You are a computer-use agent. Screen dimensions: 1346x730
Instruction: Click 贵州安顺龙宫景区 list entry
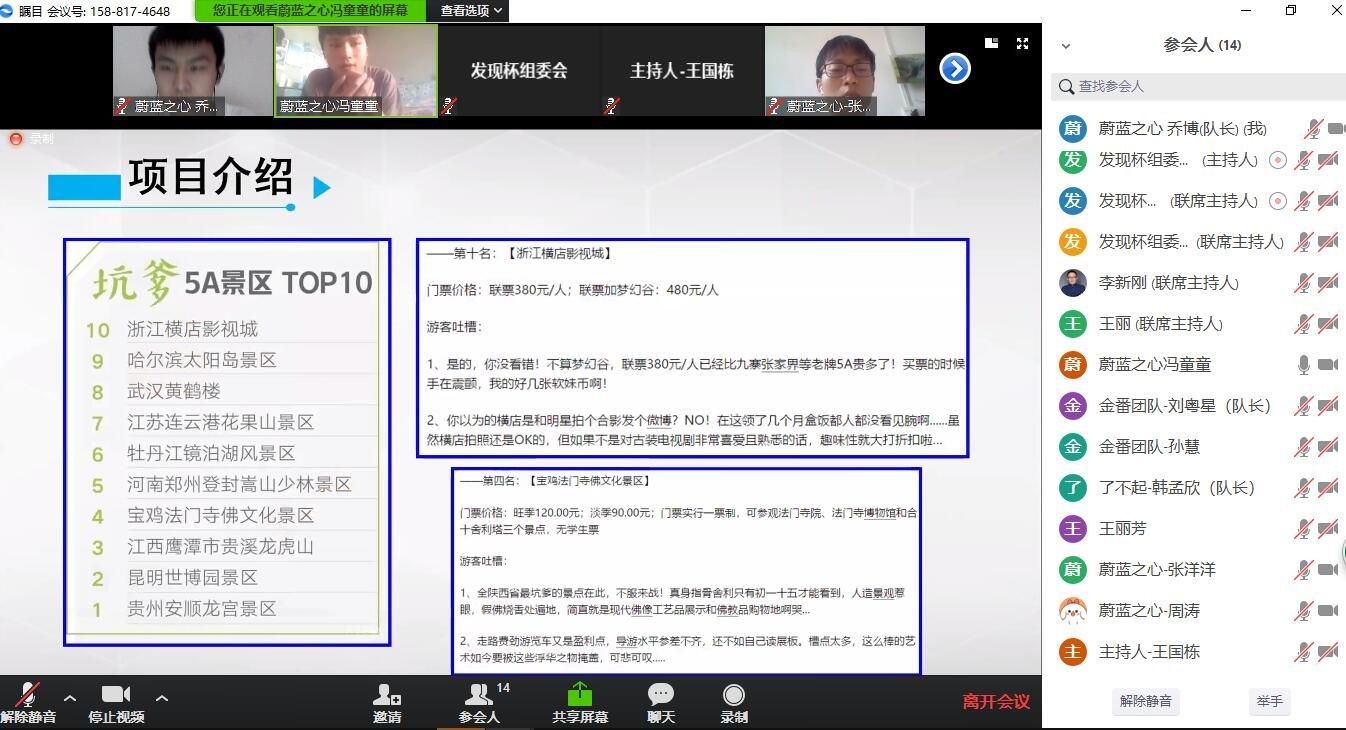pyautogui.click(x=202, y=609)
